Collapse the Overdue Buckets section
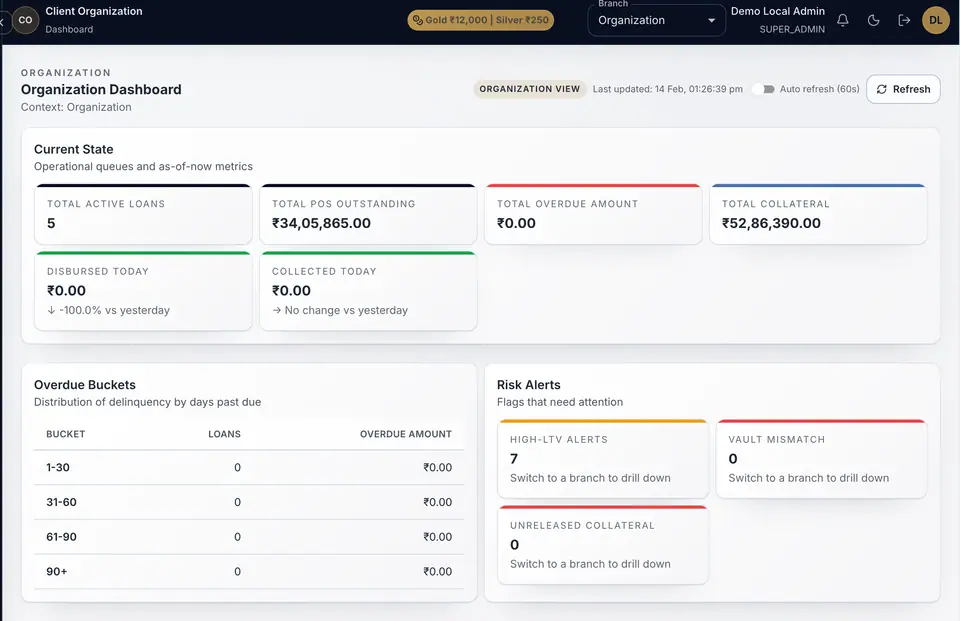This screenshot has height=621, width=960. click(83, 384)
